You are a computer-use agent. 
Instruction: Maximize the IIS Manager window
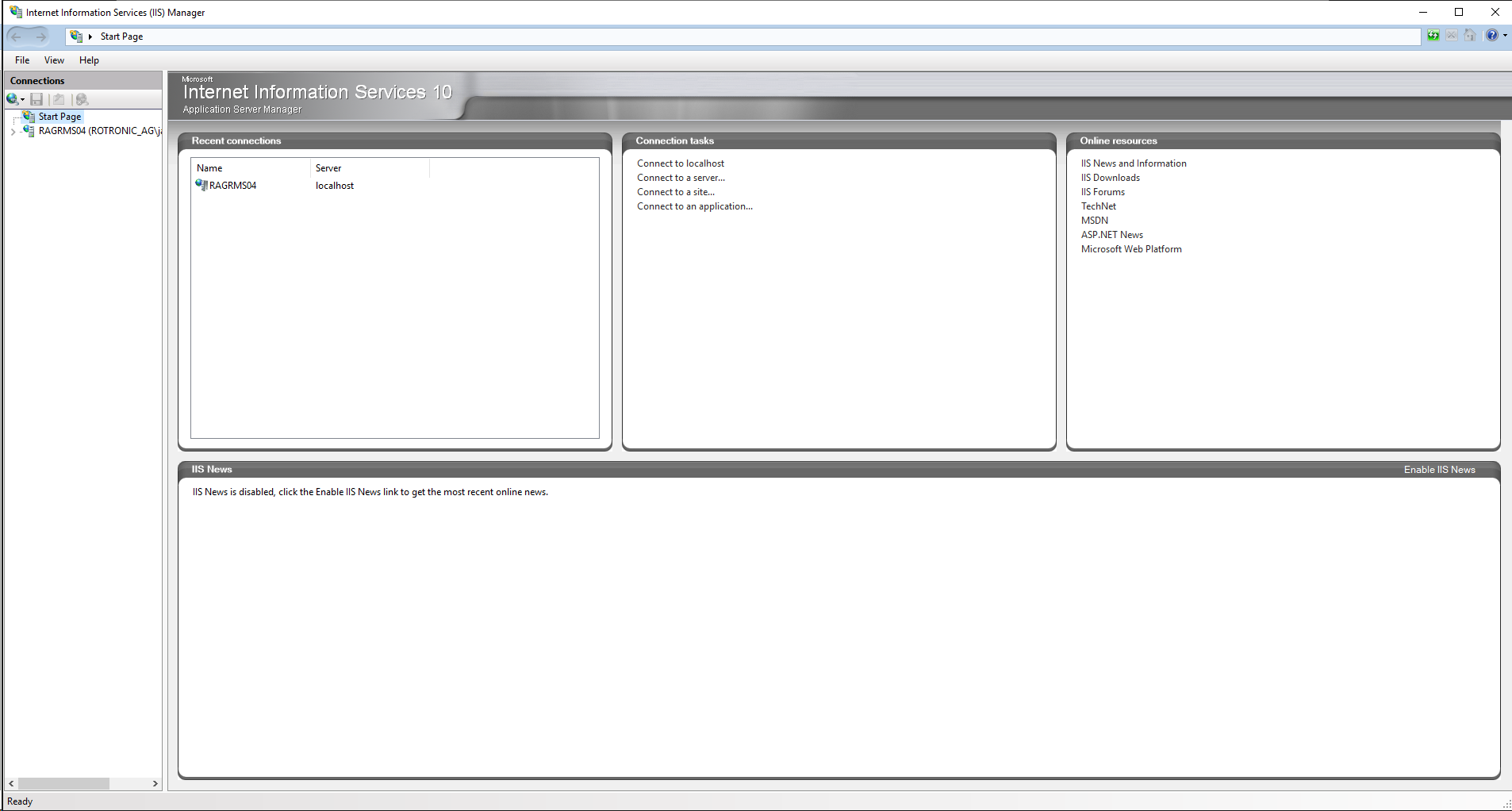click(x=1459, y=12)
